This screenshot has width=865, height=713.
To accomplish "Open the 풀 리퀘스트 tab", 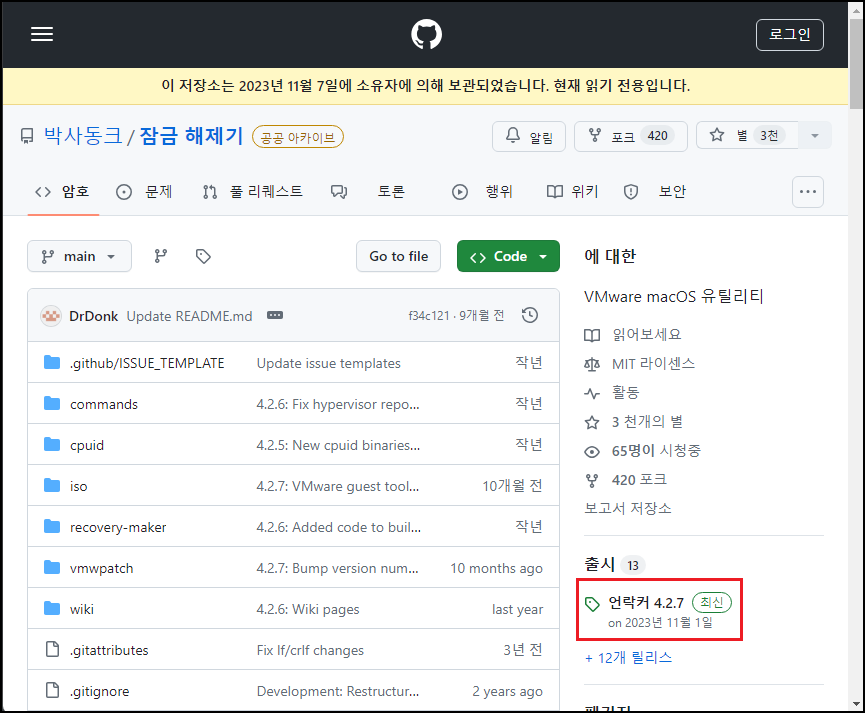I will point(253,191).
